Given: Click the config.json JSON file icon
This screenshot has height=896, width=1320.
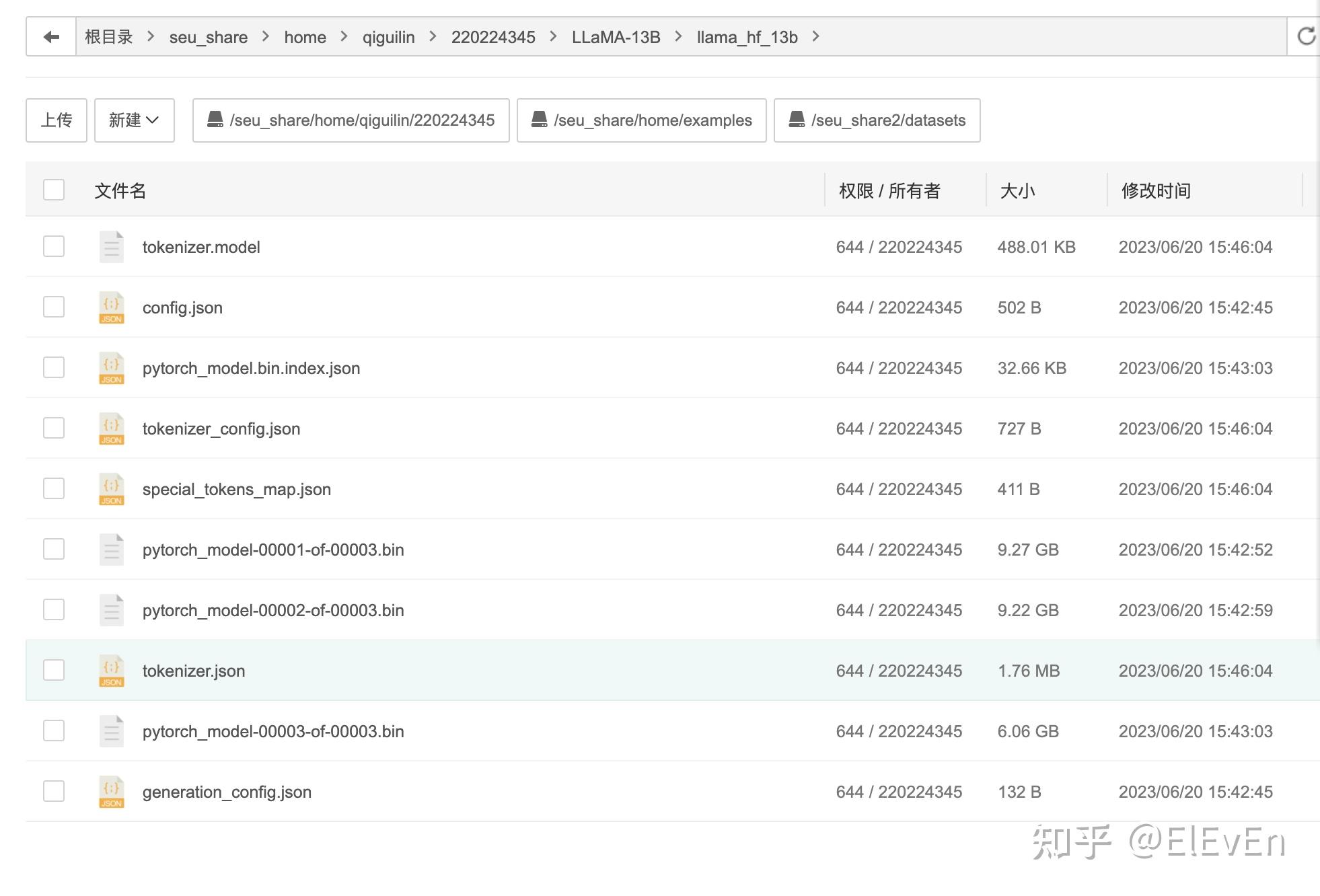Looking at the screenshot, I should [x=112, y=307].
